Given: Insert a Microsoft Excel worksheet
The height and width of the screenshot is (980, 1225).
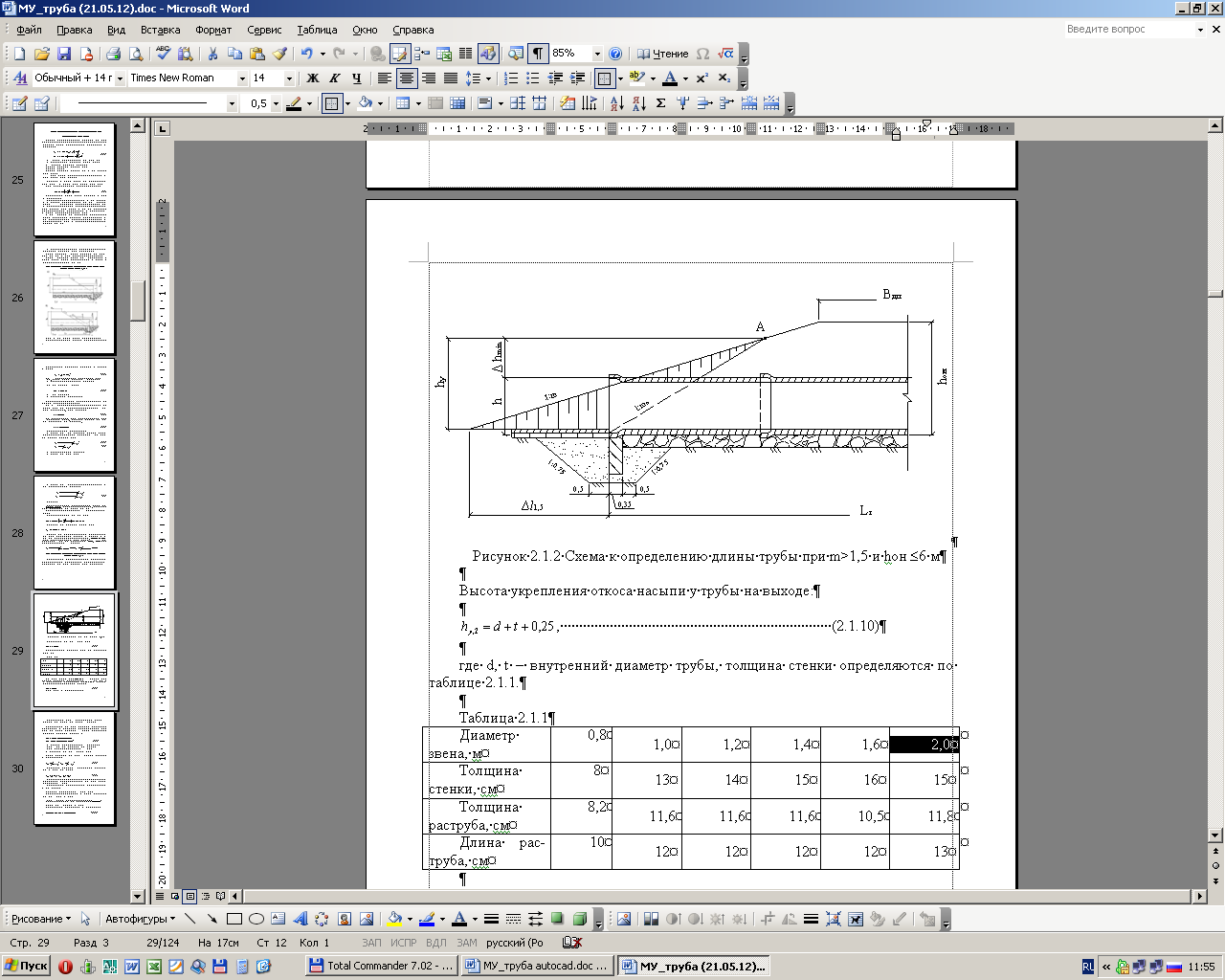Looking at the screenshot, I should 444,54.
